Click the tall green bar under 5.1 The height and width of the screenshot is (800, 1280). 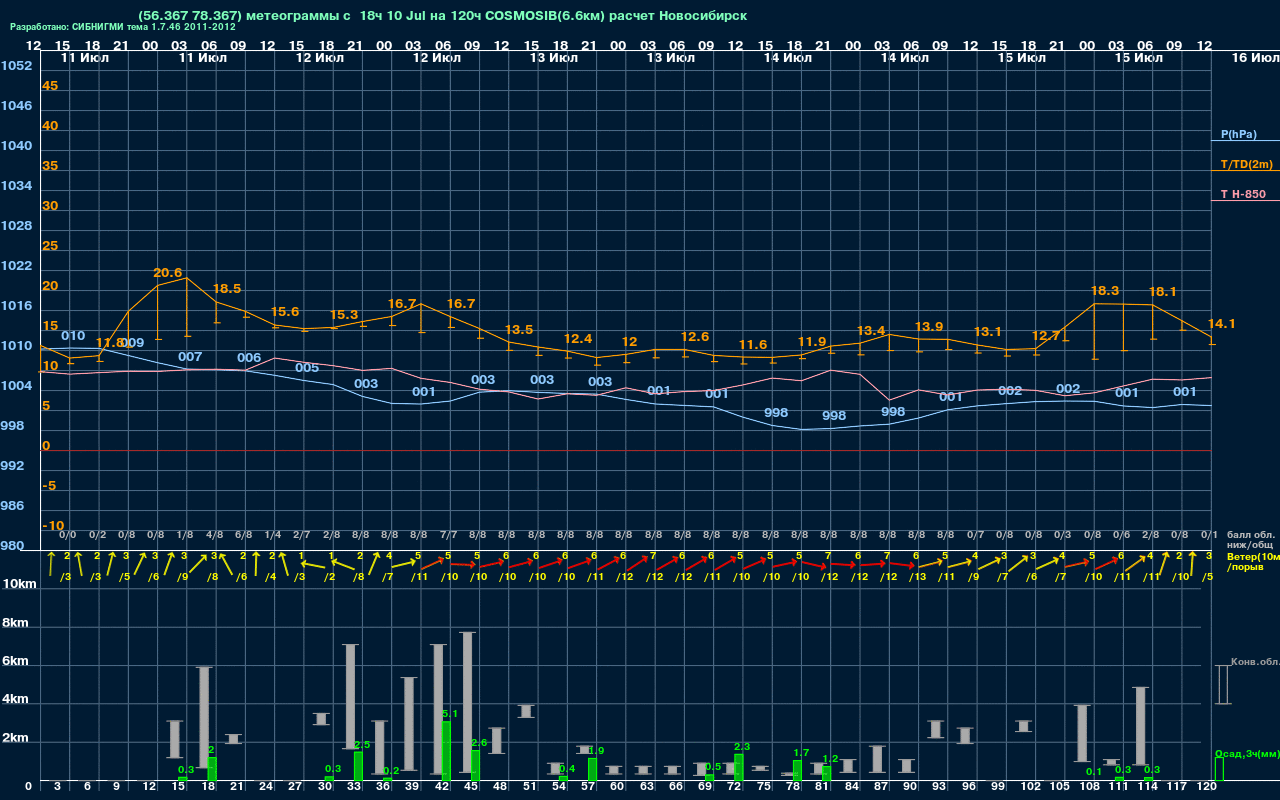click(x=446, y=750)
